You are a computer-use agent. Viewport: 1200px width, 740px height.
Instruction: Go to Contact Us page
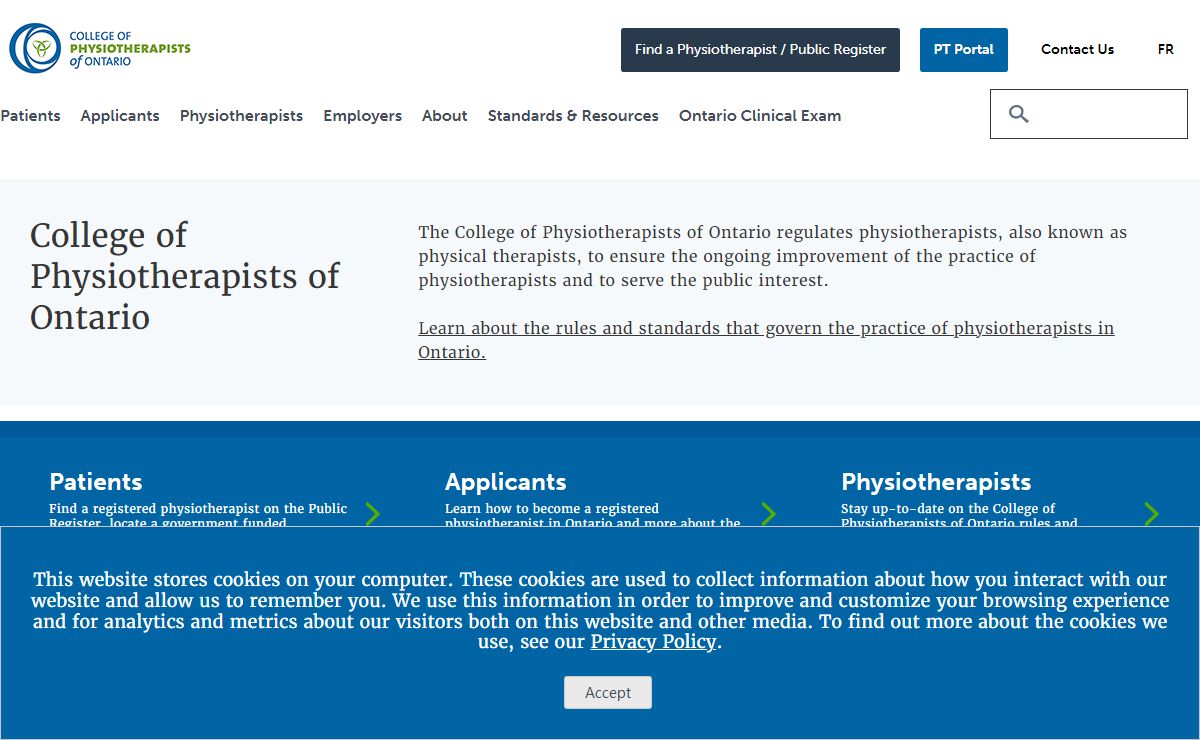1077,49
